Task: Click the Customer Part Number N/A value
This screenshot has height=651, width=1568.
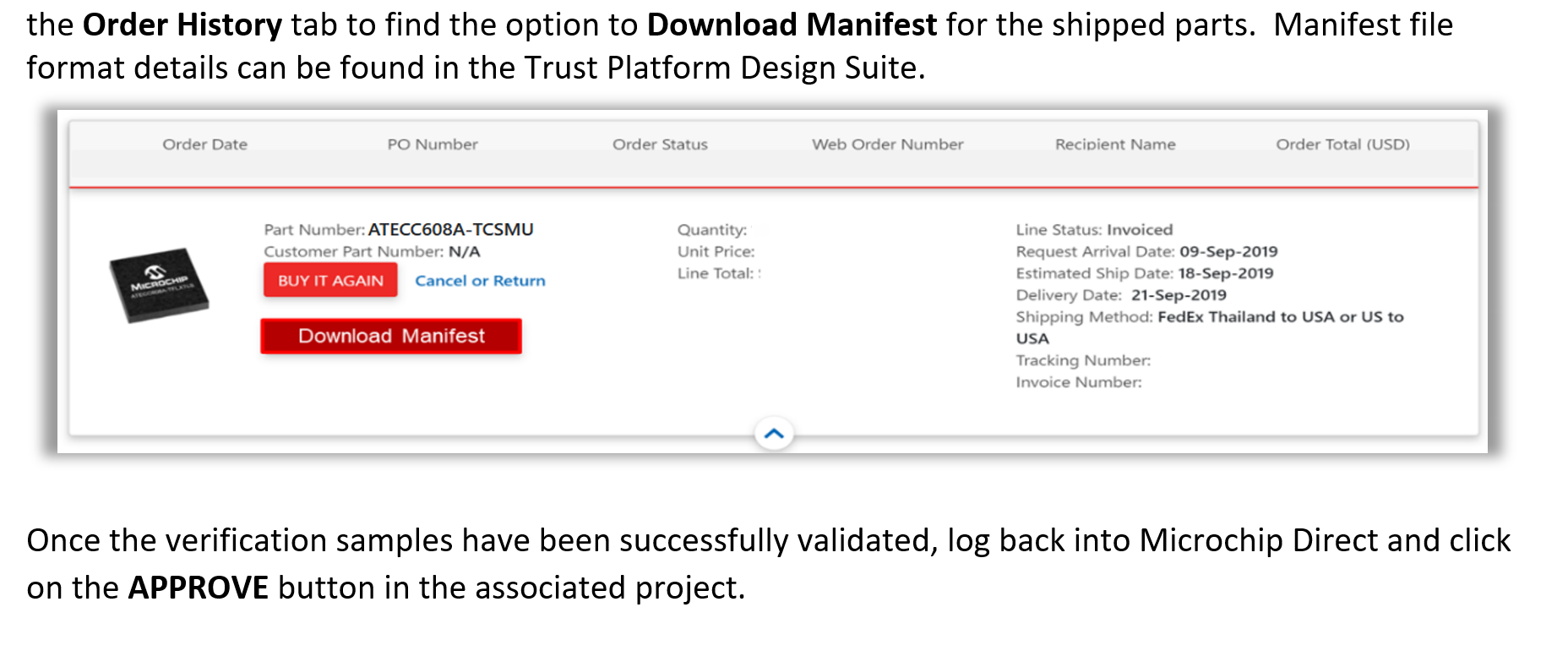Action: point(372,251)
